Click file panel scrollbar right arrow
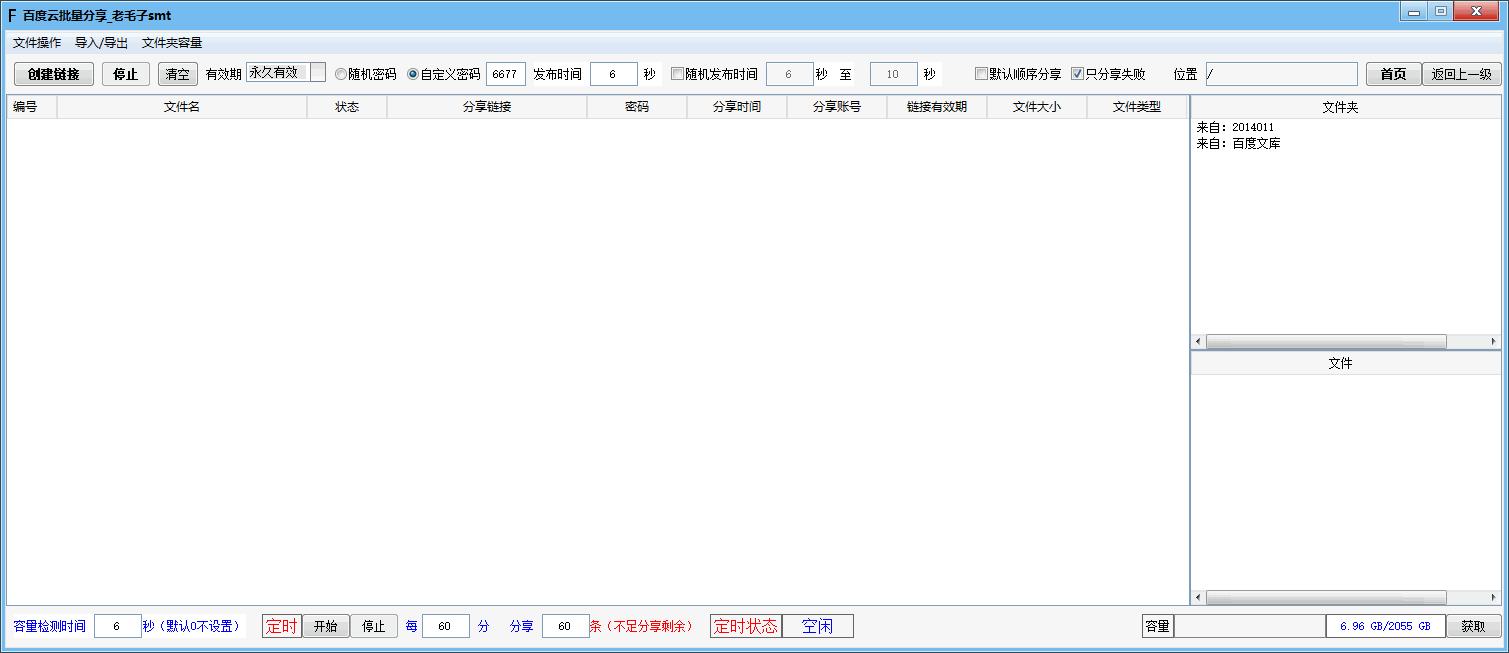1509x653 pixels. [x=1495, y=598]
